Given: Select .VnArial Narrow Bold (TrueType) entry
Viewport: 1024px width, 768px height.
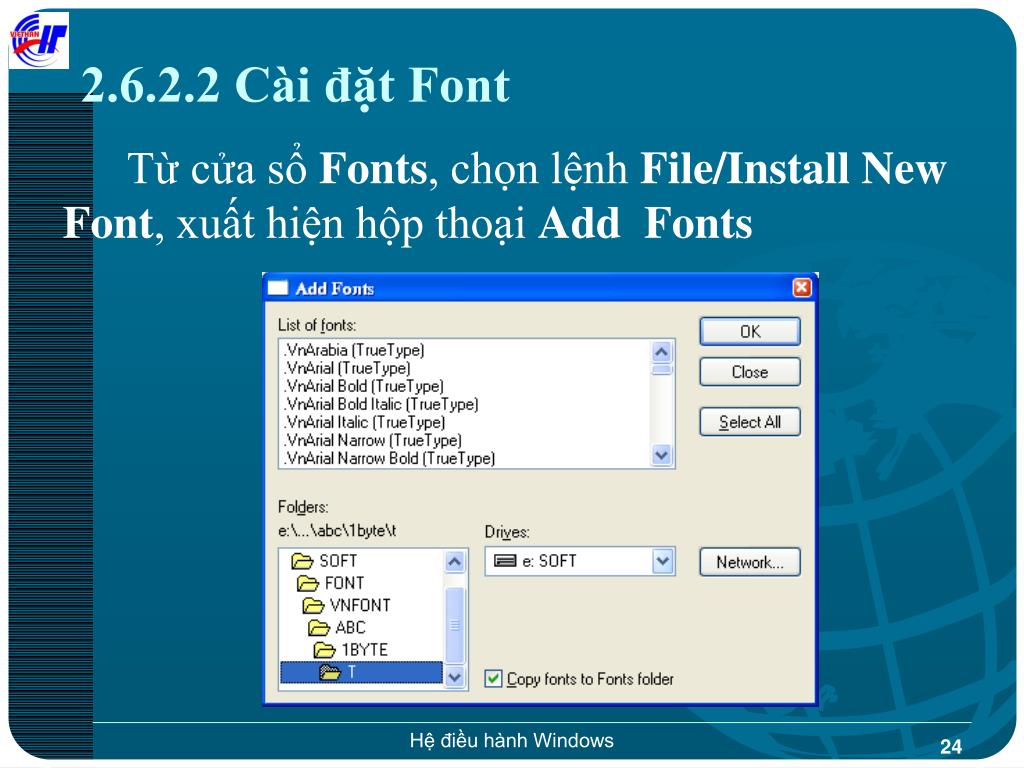Looking at the screenshot, I should 390,458.
